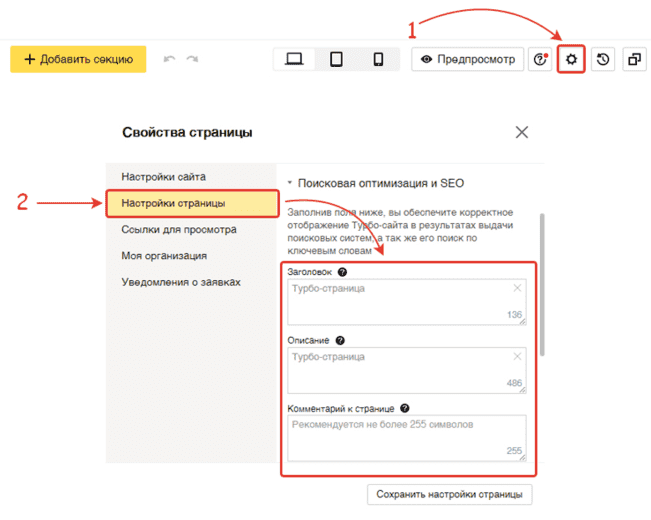Click the Заголовок field resize handle

(x=523, y=321)
